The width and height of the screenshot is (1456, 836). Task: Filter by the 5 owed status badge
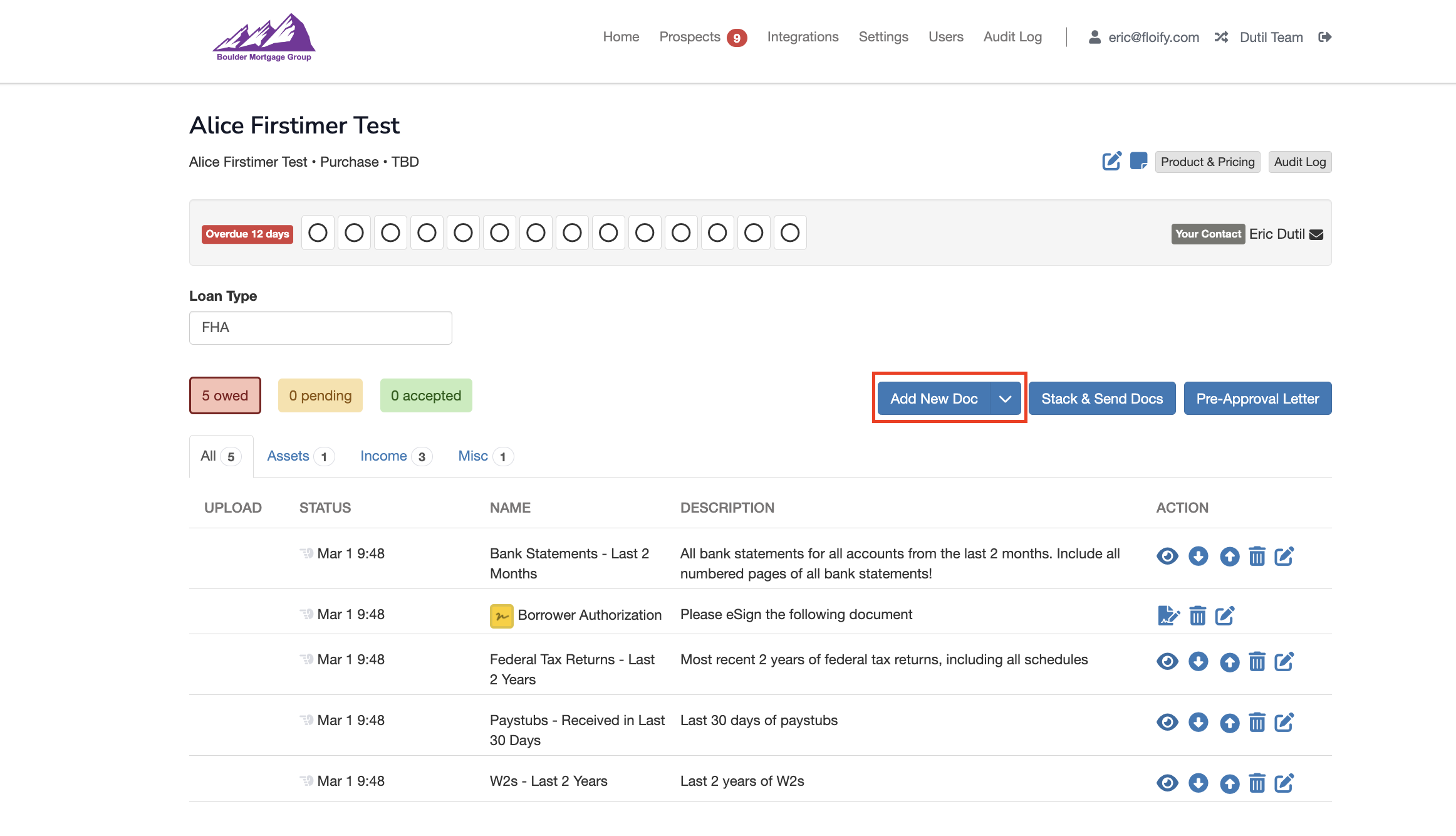click(x=225, y=395)
